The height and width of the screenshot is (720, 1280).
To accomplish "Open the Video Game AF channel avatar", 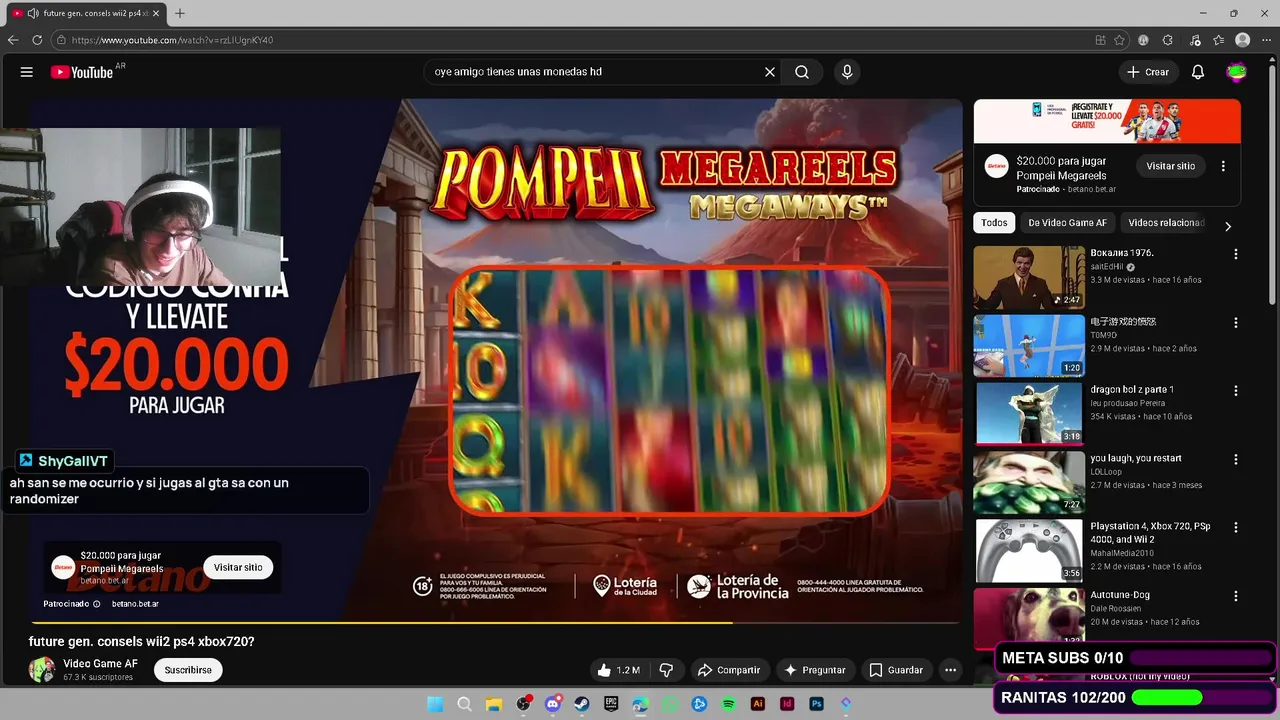I will 42,670.
